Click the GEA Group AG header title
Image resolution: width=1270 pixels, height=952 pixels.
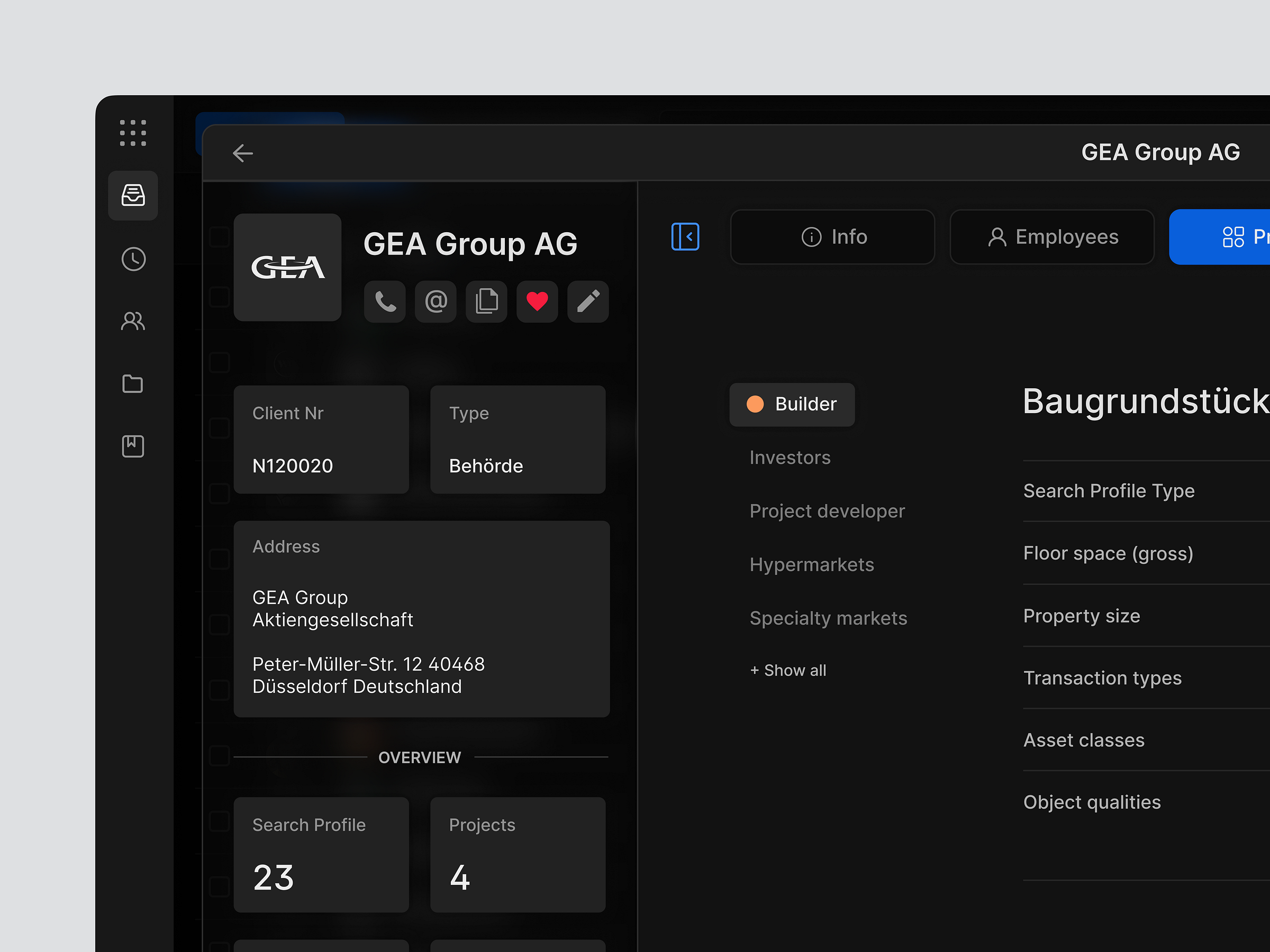[x=1160, y=153]
